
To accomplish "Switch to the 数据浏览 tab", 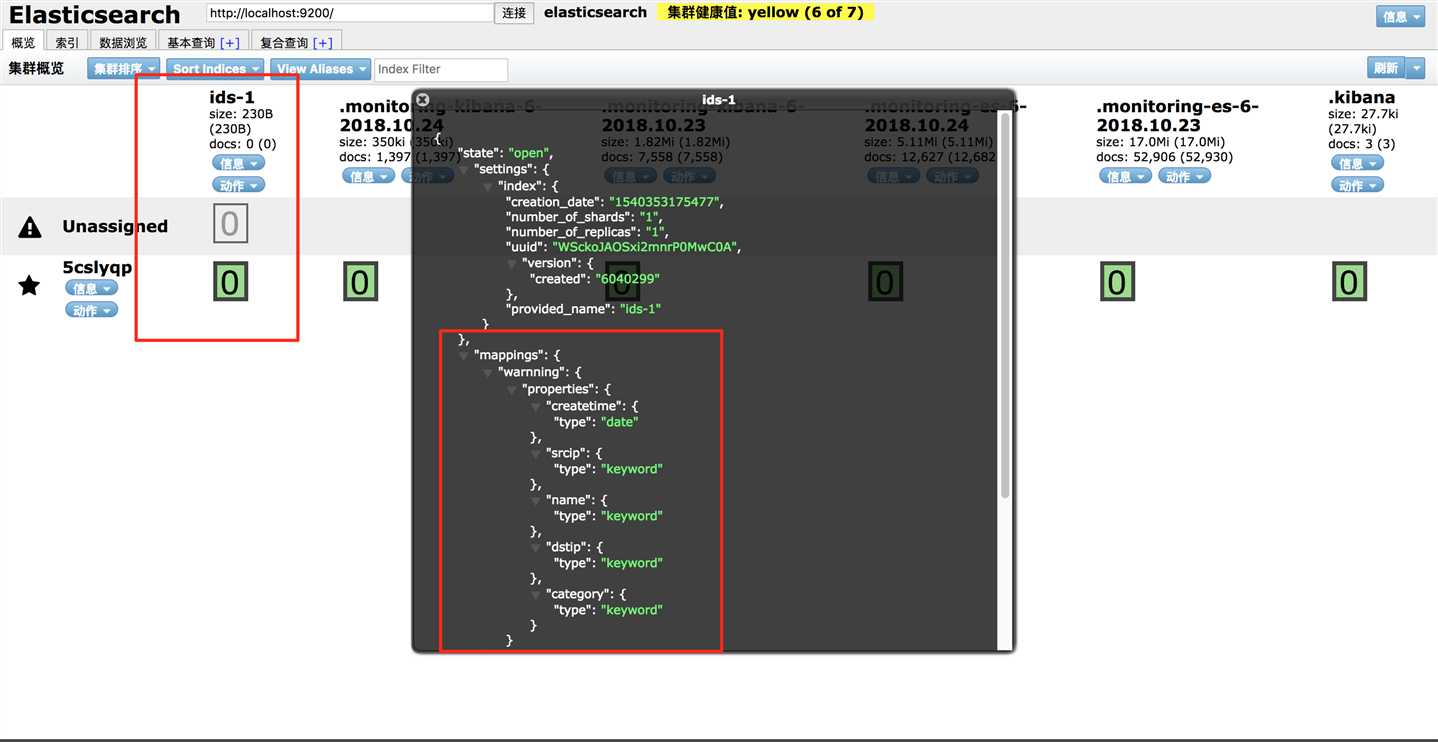I will [x=123, y=42].
